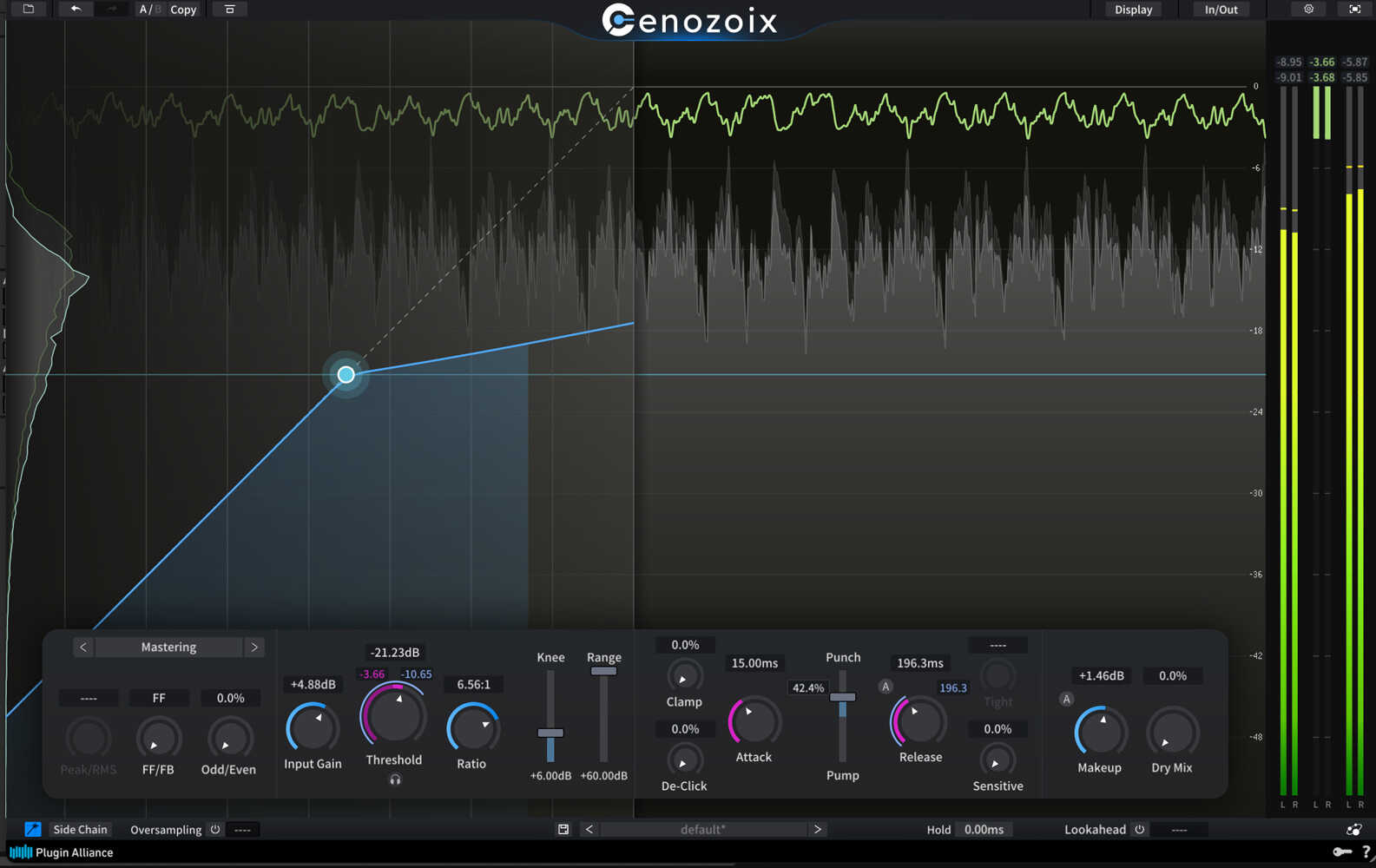This screenshot has height=868, width=1376.
Task: Toggle auto Makeup 'A' button
Action: point(1066,700)
